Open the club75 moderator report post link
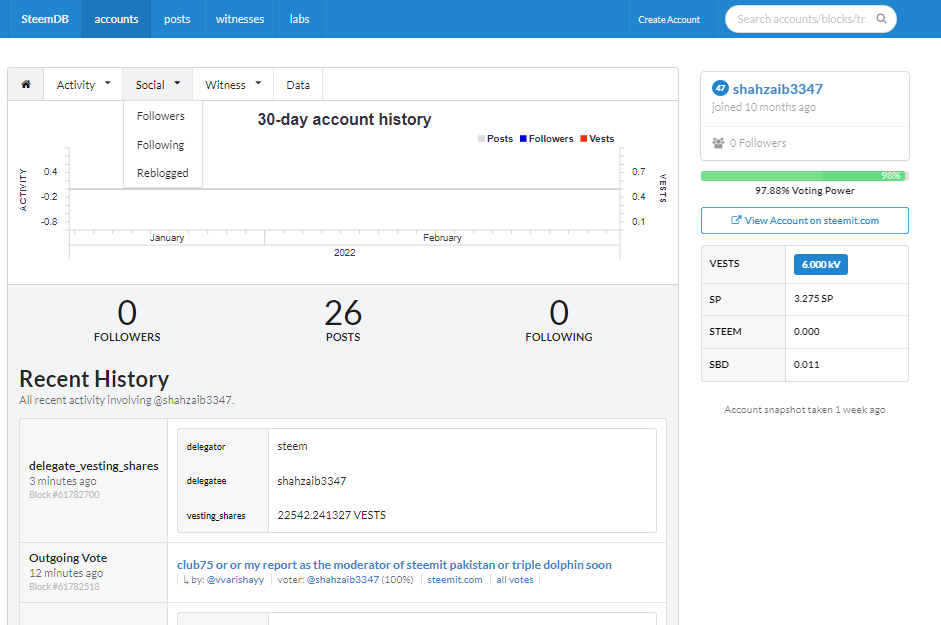 point(394,565)
